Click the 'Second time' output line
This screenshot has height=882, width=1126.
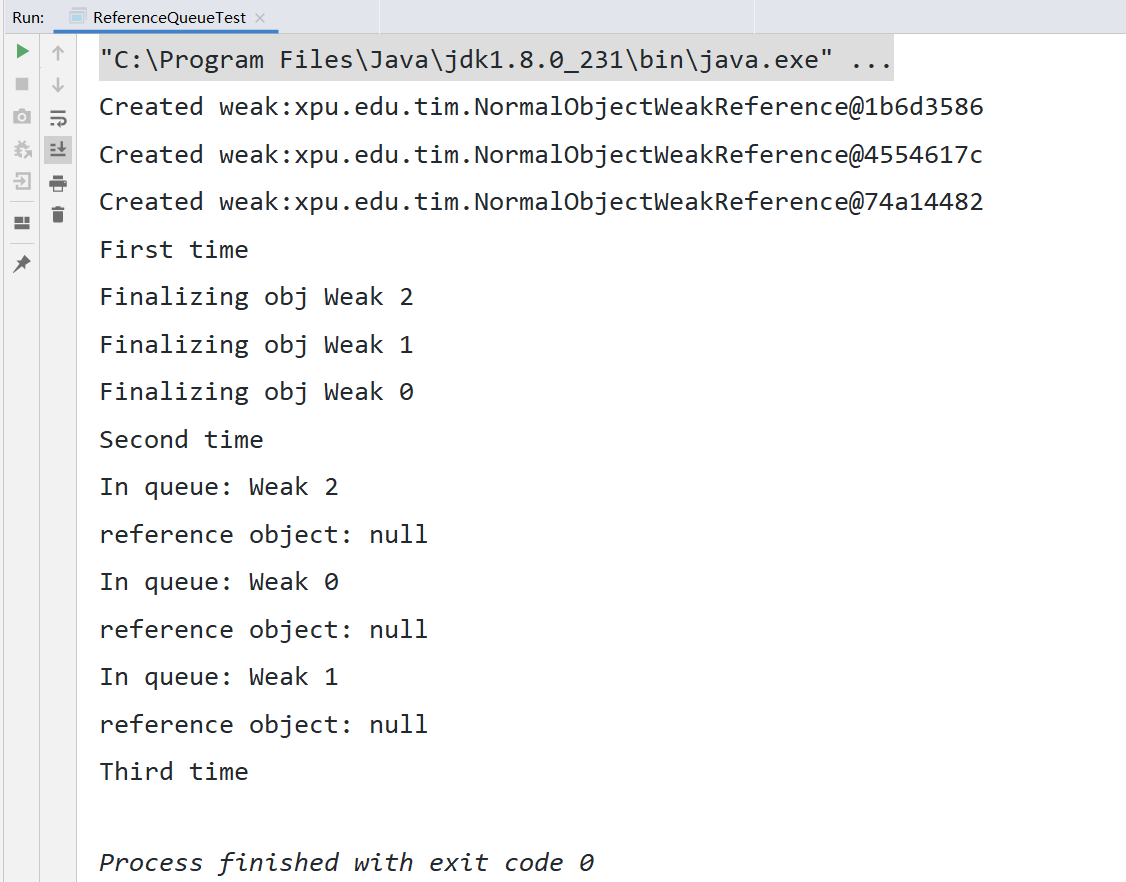tap(181, 440)
